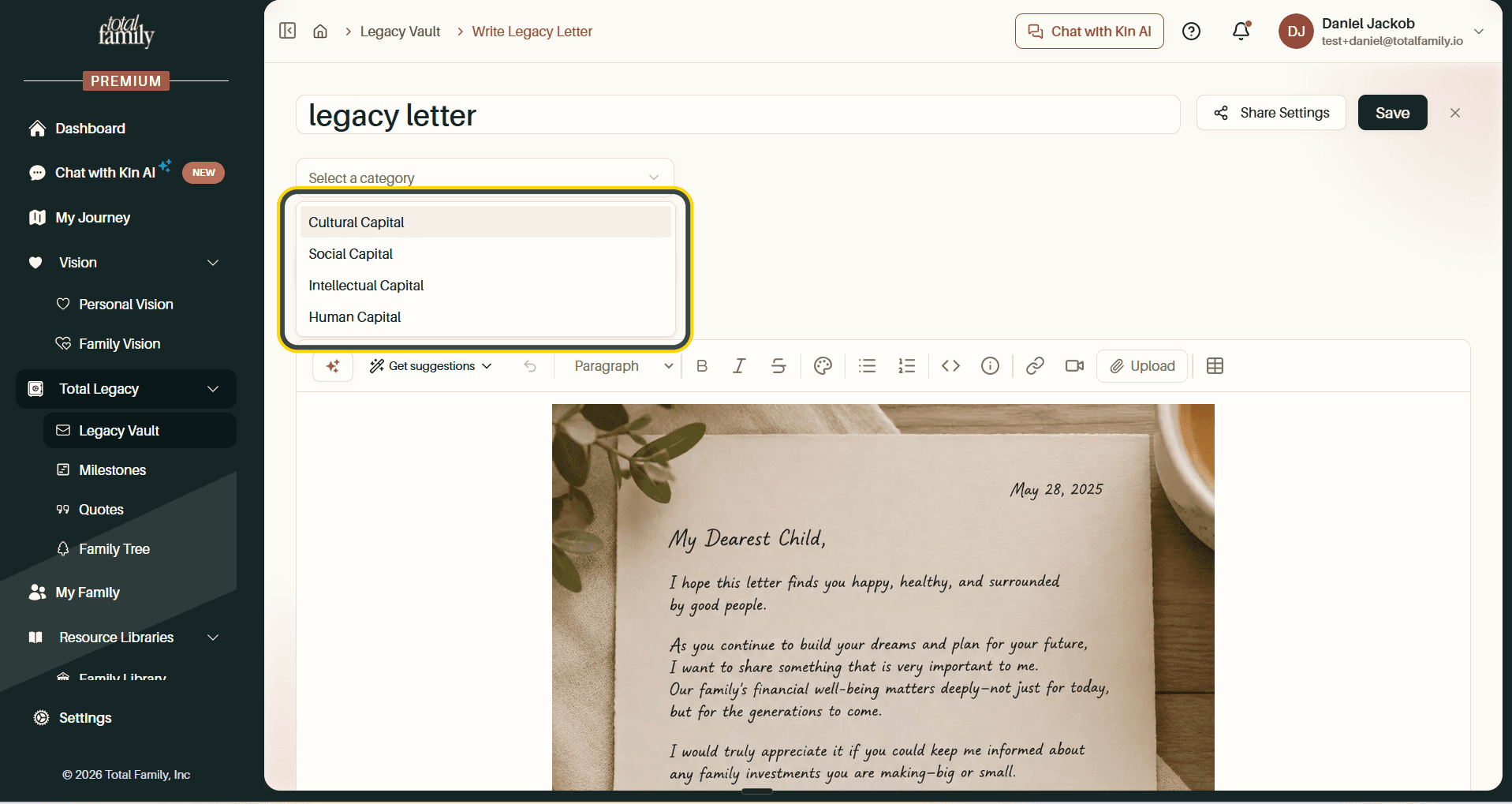Click Write Legacy Letter breadcrumb
1512x804 pixels.
[x=532, y=32]
